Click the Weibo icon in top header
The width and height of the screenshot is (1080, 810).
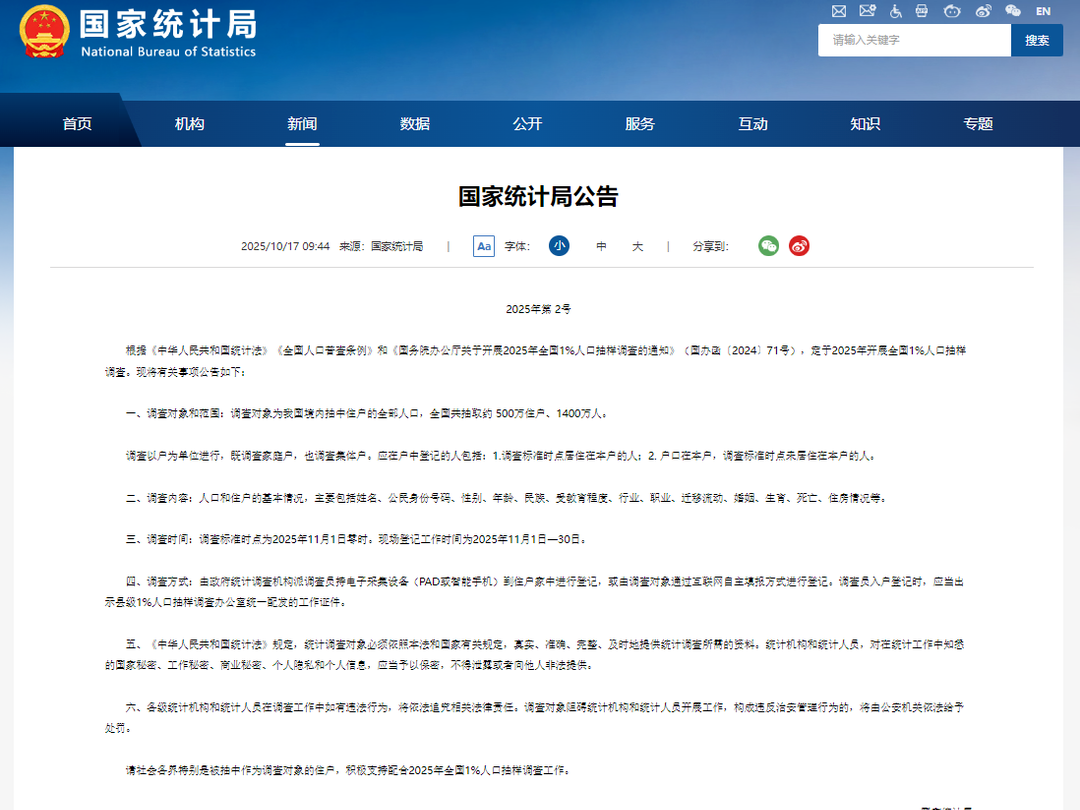[983, 11]
